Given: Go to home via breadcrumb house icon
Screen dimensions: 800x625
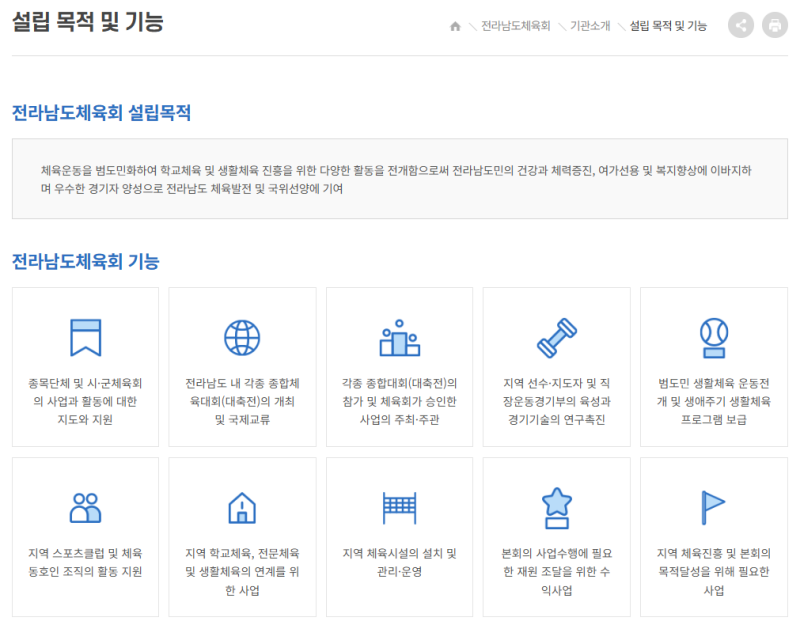Looking at the screenshot, I should click(455, 26).
